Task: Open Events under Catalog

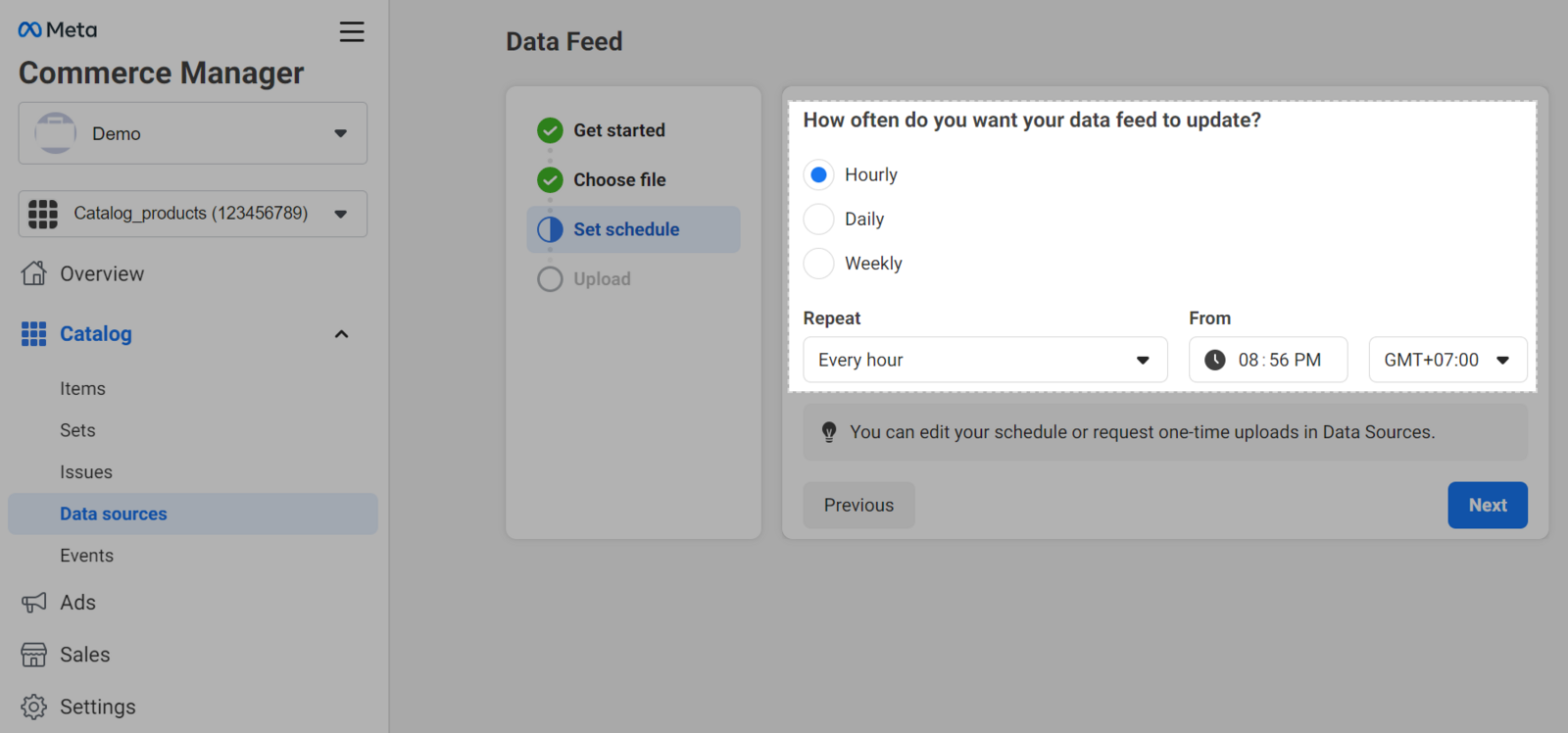Action: click(86, 556)
